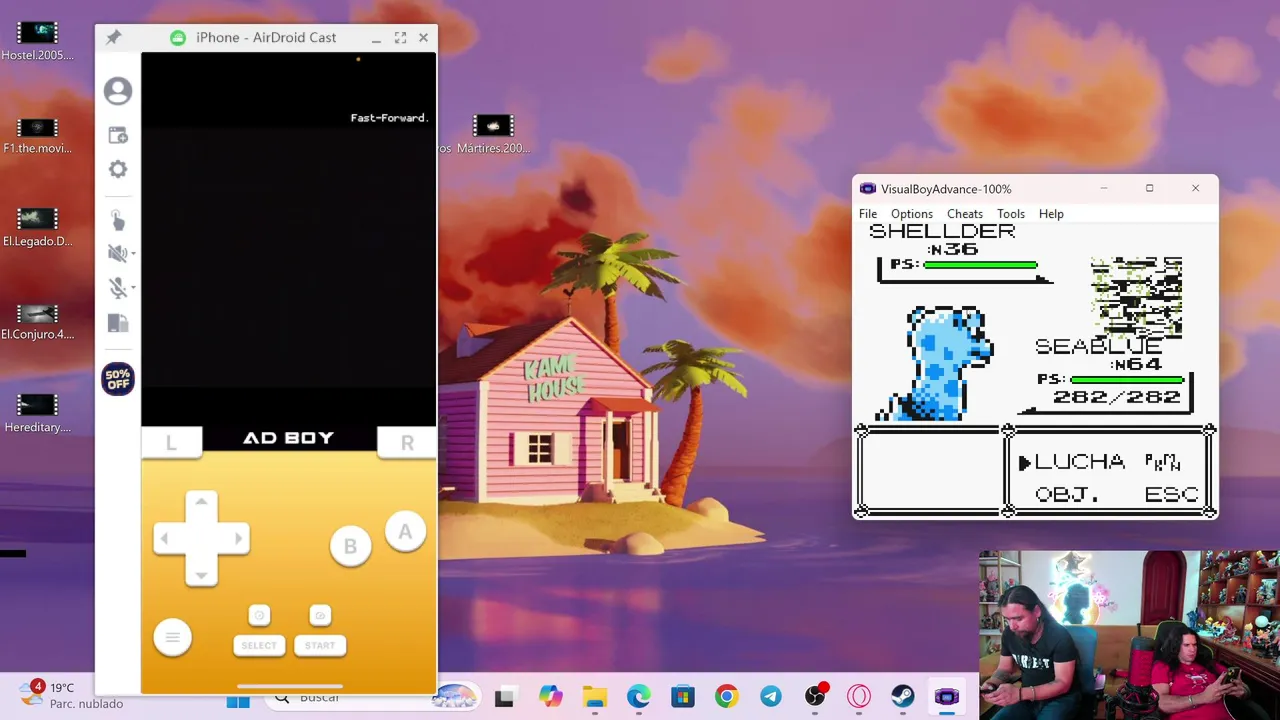Open Cheats menu in VisualBoyAdvance
The image size is (1280, 720).
(x=965, y=214)
